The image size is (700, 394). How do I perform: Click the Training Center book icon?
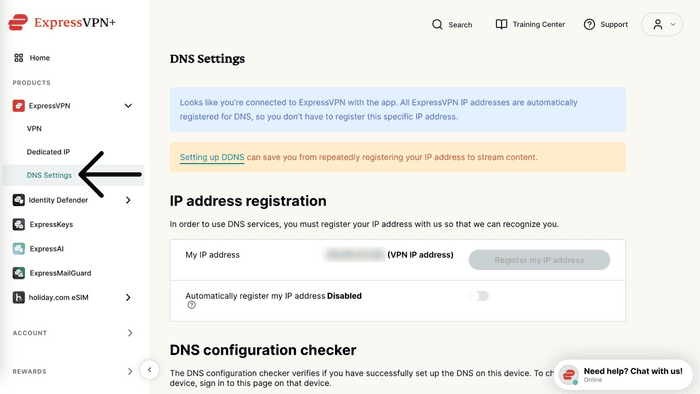click(x=501, y=24)
